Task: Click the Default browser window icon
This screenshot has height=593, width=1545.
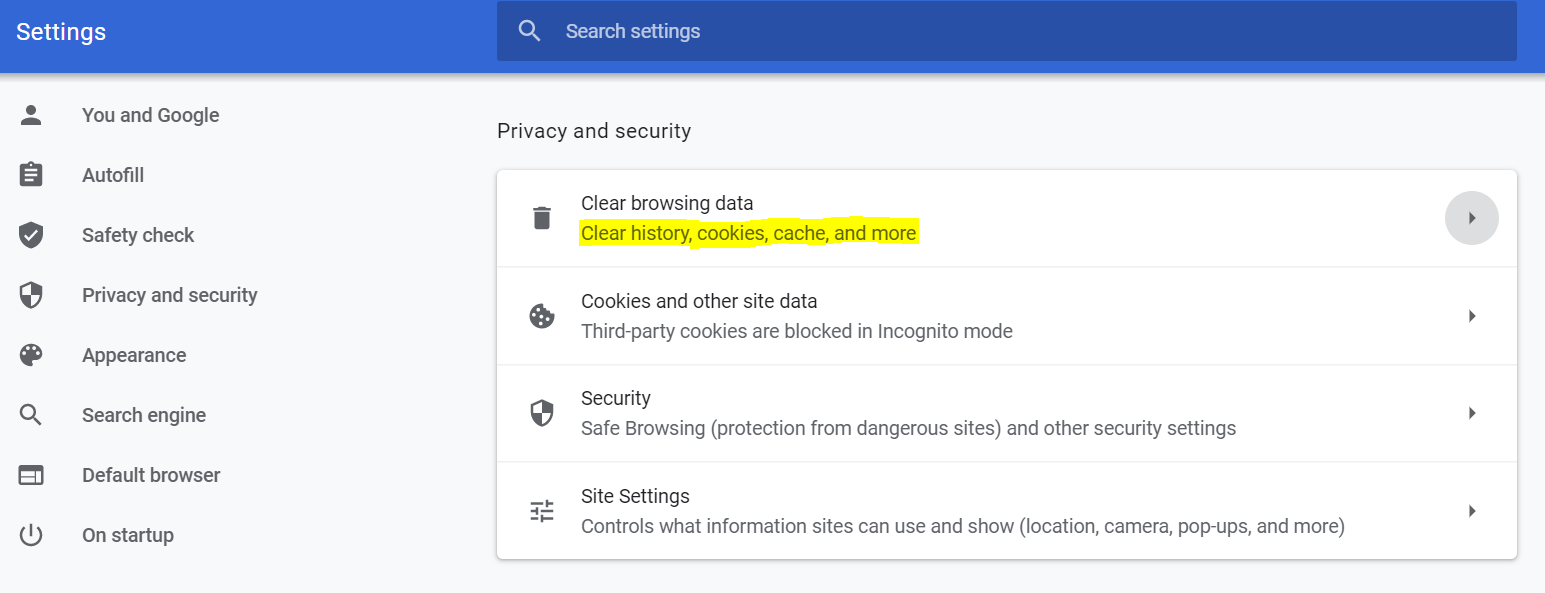Action: [x=31, y=475]
